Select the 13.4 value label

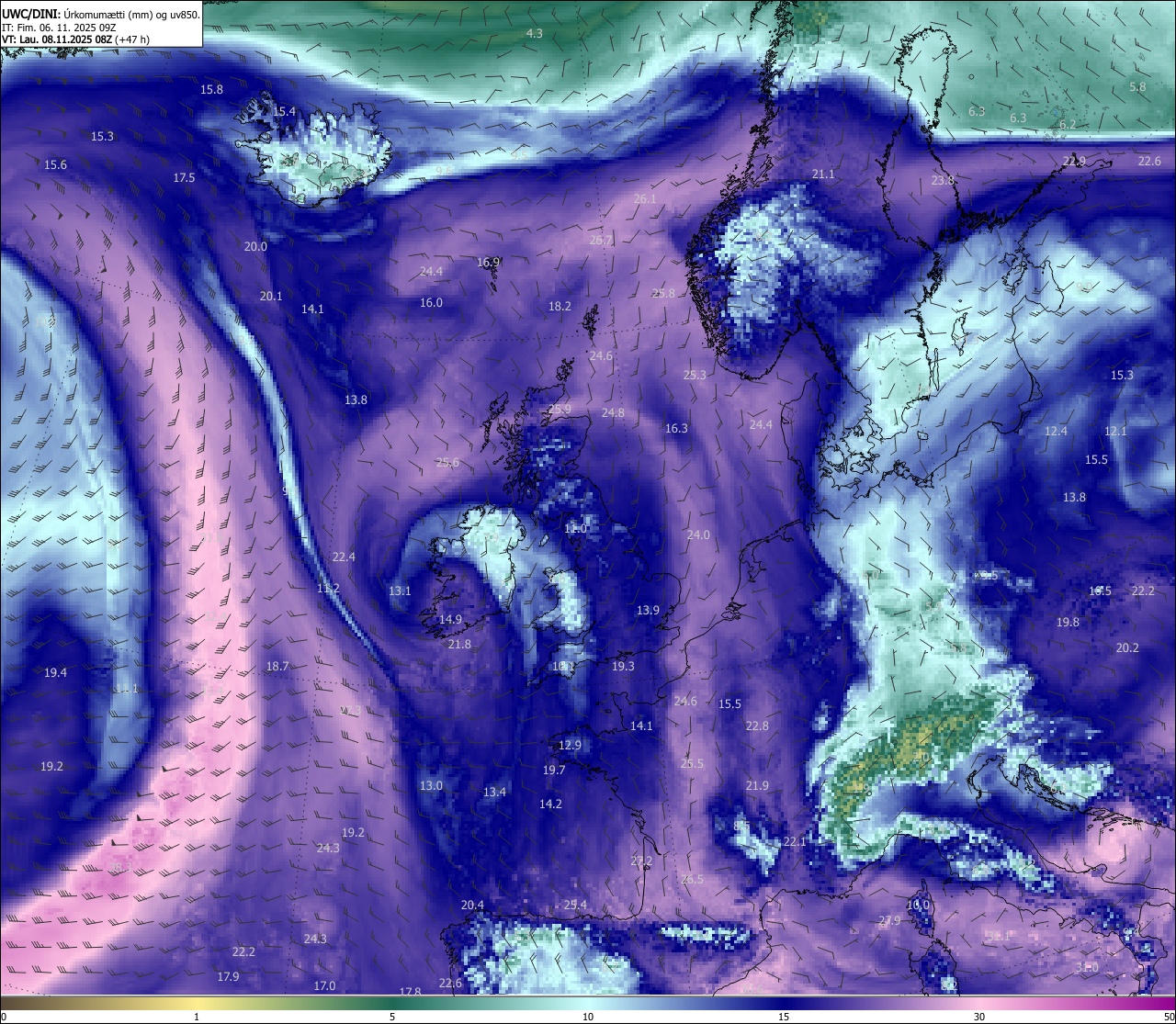[494, 792]
